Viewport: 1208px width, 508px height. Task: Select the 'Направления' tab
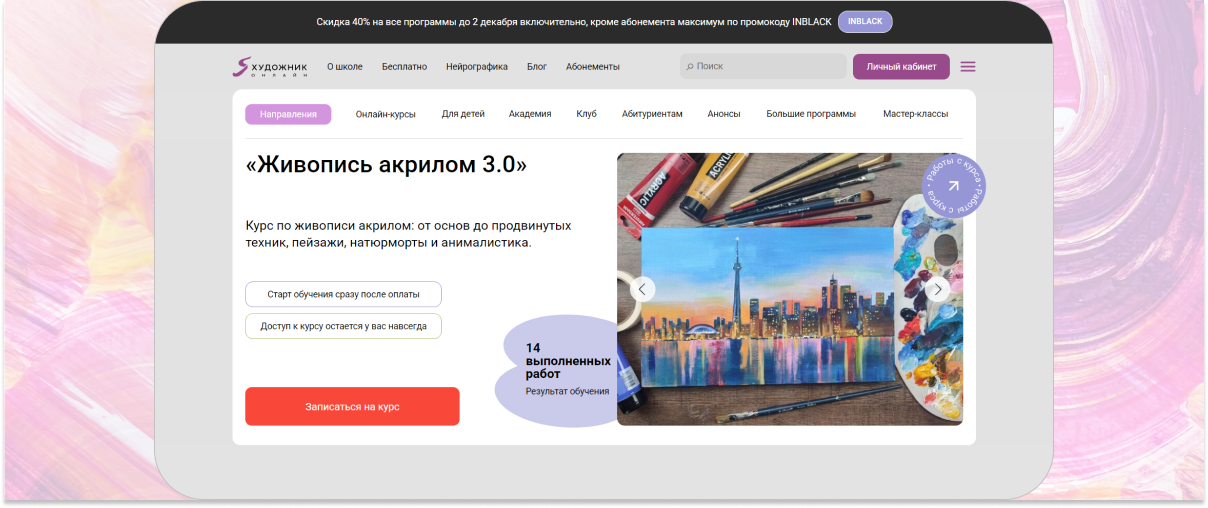(x=288, y=114)
